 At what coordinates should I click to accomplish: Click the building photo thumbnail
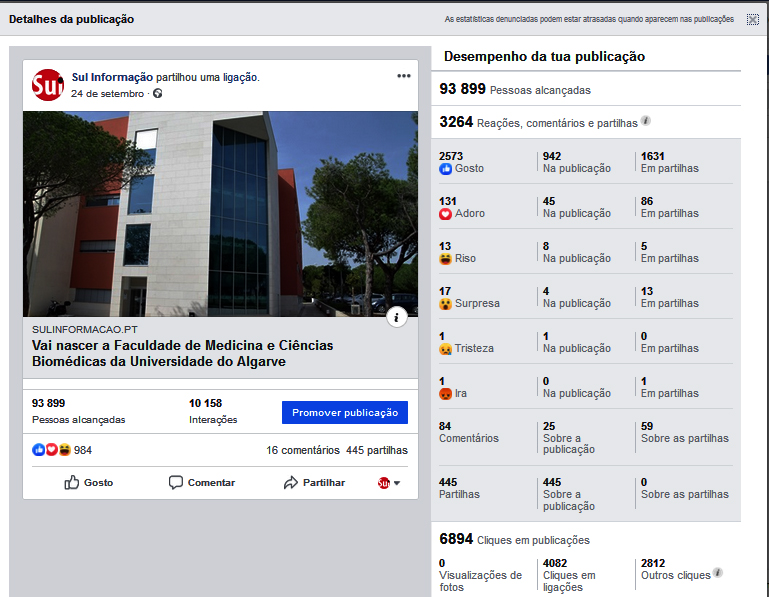point(220,214)
